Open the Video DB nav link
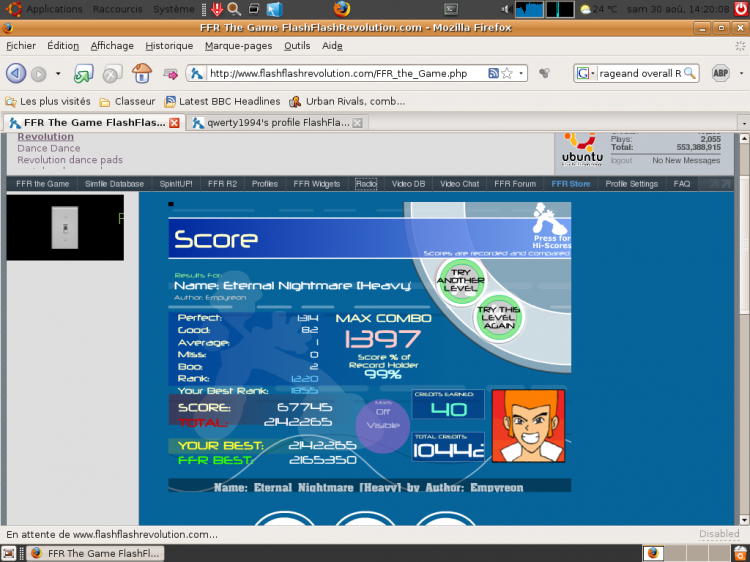 point(408,184)
